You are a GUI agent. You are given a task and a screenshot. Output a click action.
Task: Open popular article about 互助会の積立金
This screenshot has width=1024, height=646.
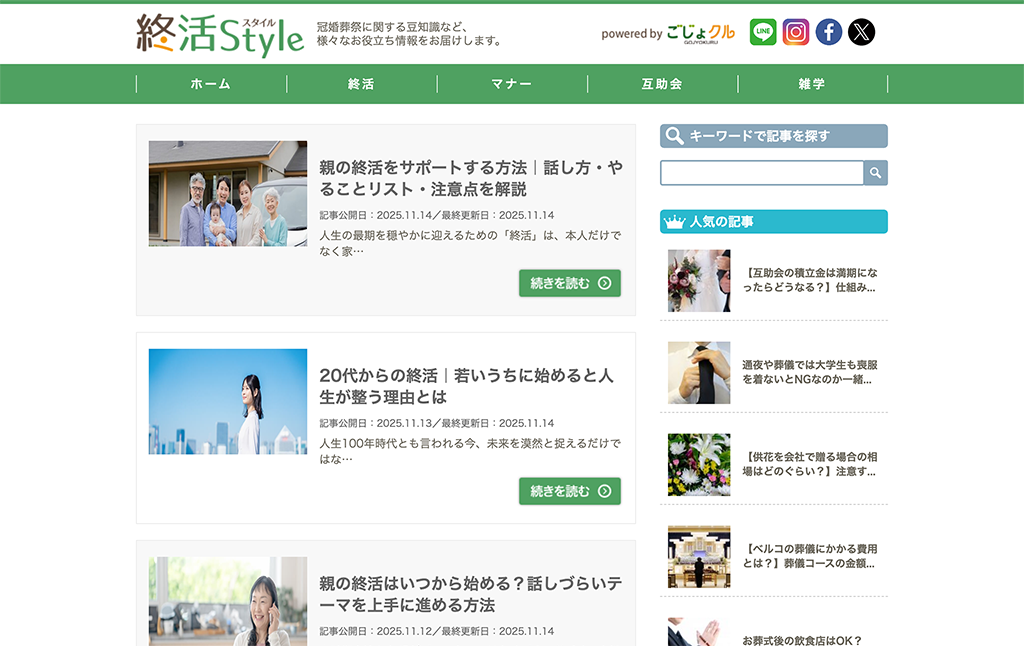click(811, 280)
